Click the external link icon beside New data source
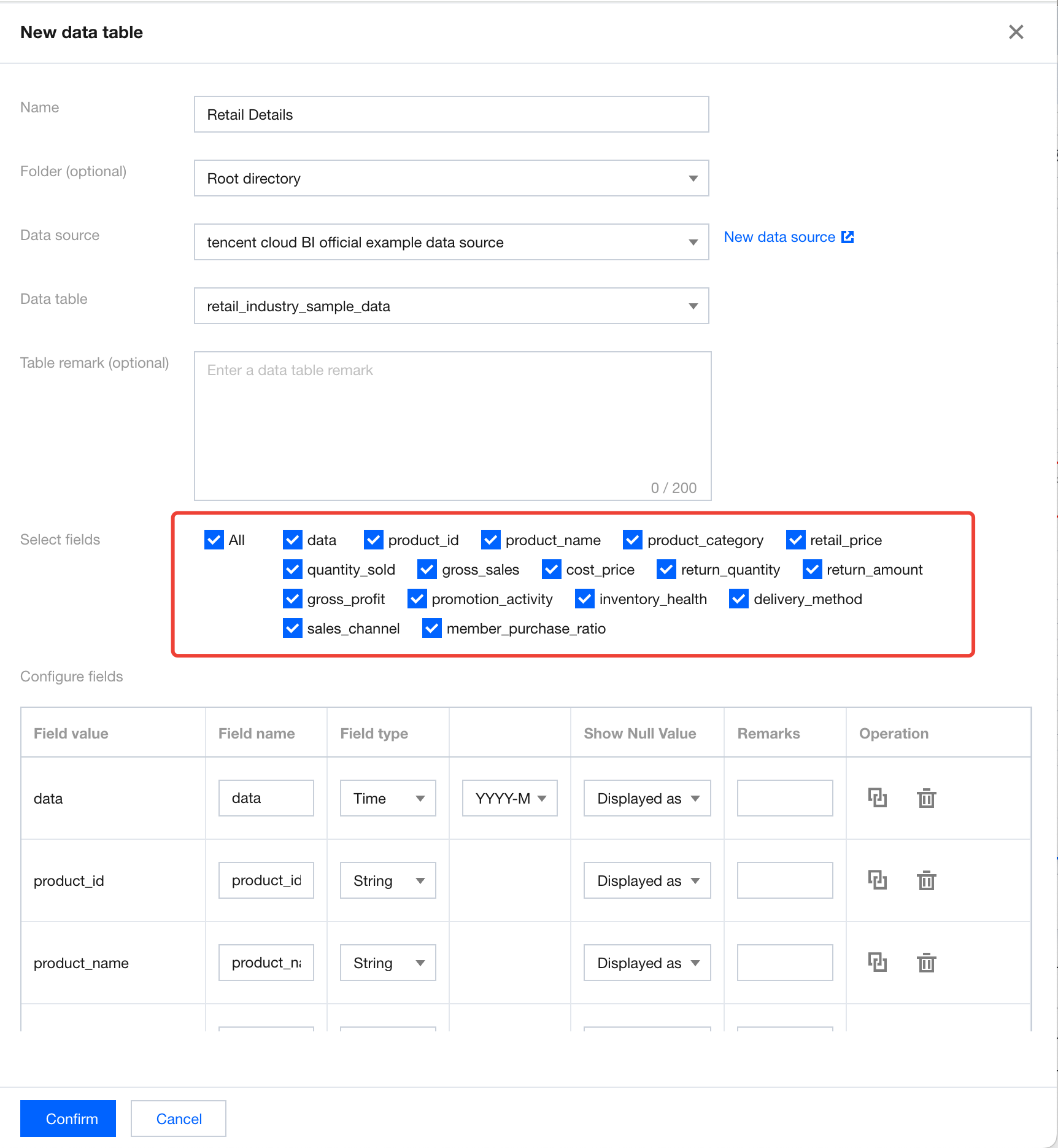 pyautogui.click(x=848, y=237)
